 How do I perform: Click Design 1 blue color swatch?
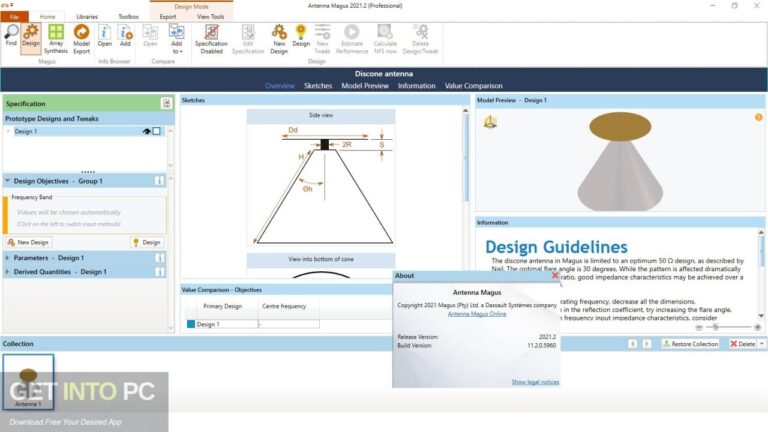pyautogui.click(x=191, y=324)
